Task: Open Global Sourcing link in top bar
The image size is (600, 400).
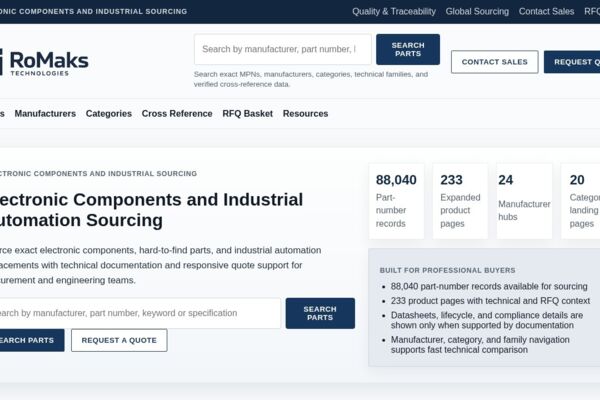Action: pos(477,11)
